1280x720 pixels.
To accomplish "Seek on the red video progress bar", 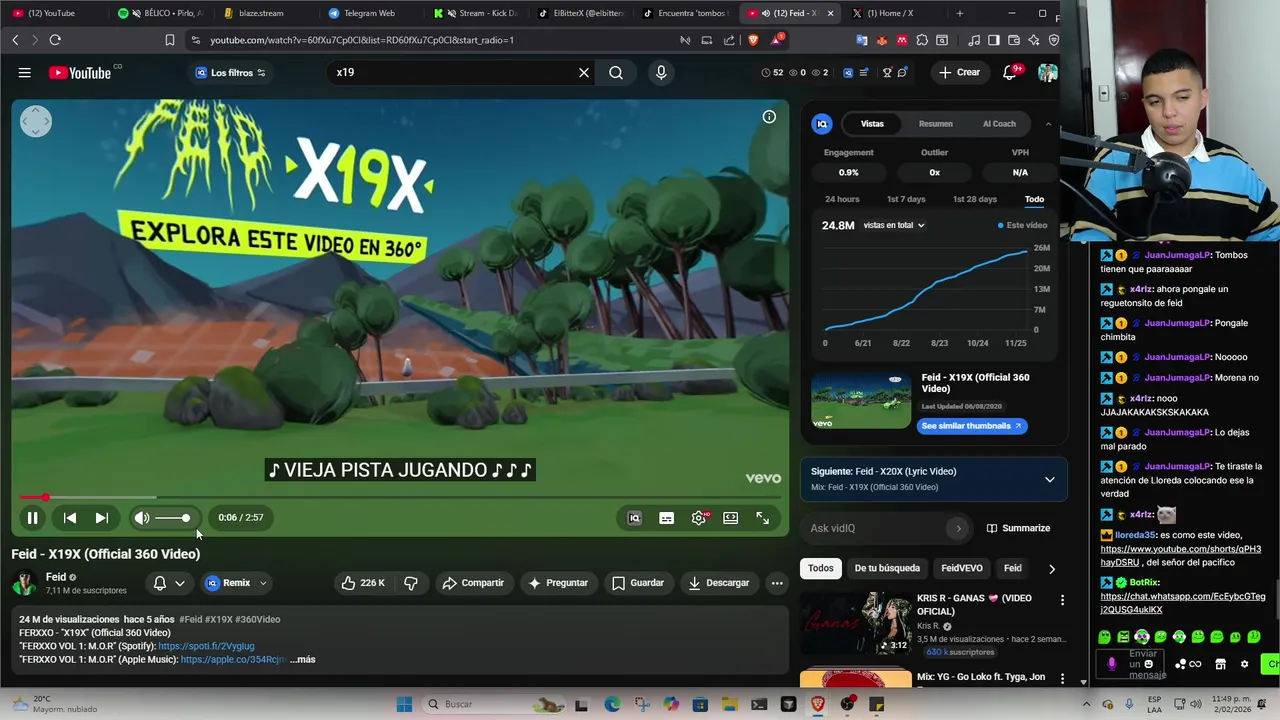I will point(400,497).
